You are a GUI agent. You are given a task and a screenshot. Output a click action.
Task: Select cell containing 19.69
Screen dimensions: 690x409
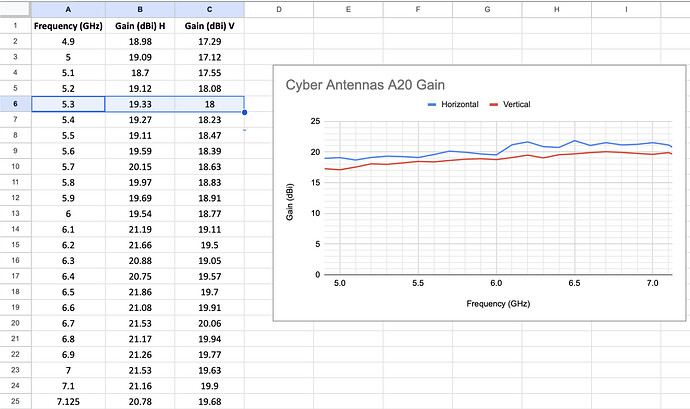[x=140, y=198]
